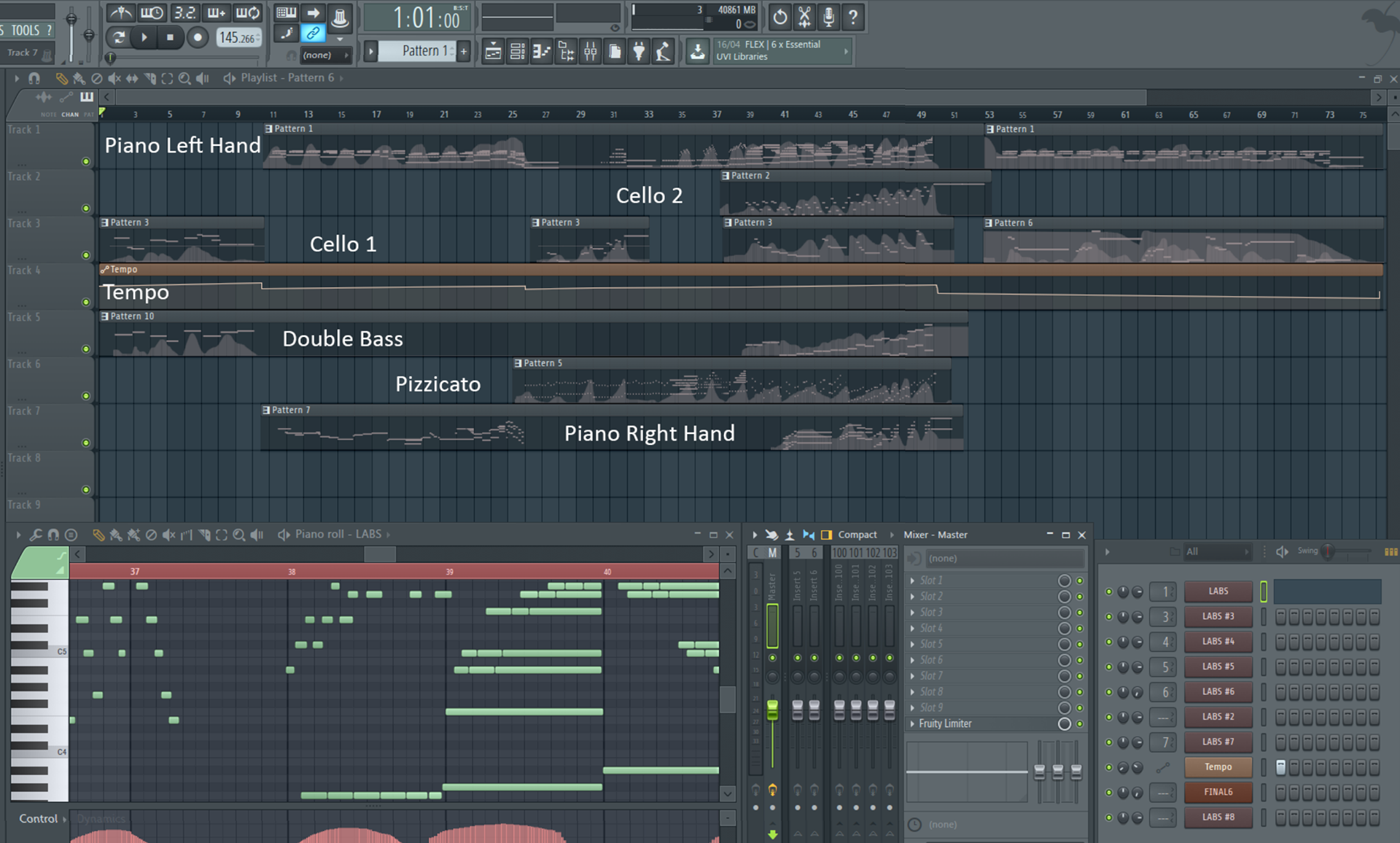Toggle the metronome icon
Viewport: 1400px width, 843px height.
(x=120, y=13)
